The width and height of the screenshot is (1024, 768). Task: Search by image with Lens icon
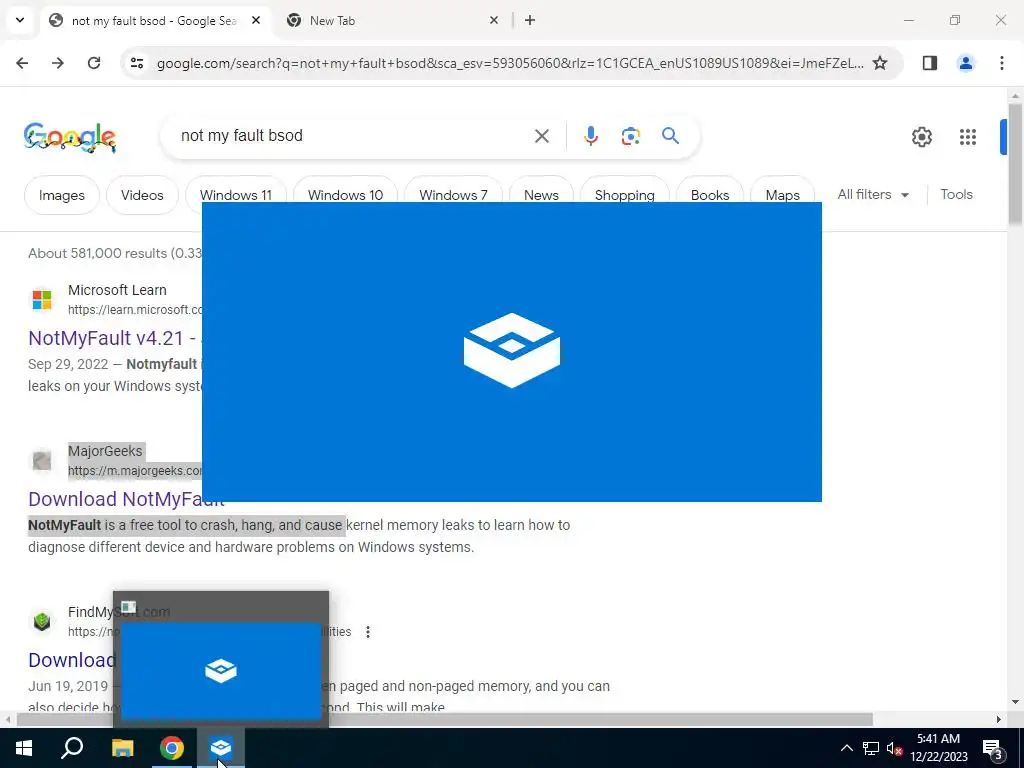point(630,136)
